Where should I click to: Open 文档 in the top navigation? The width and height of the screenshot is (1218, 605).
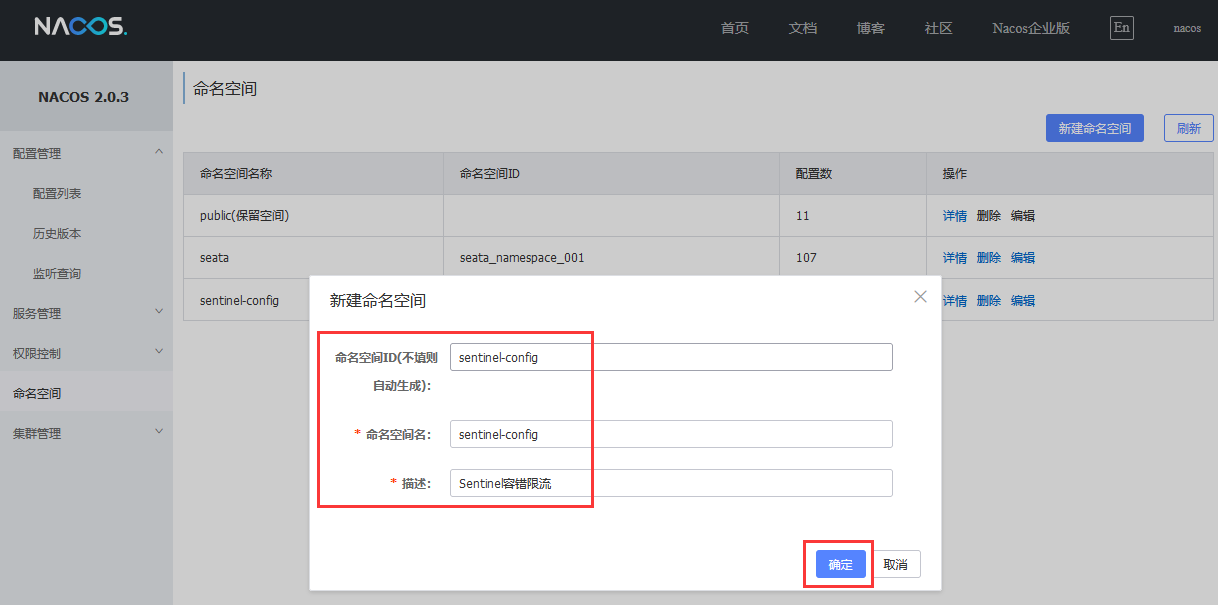[803, 28]
